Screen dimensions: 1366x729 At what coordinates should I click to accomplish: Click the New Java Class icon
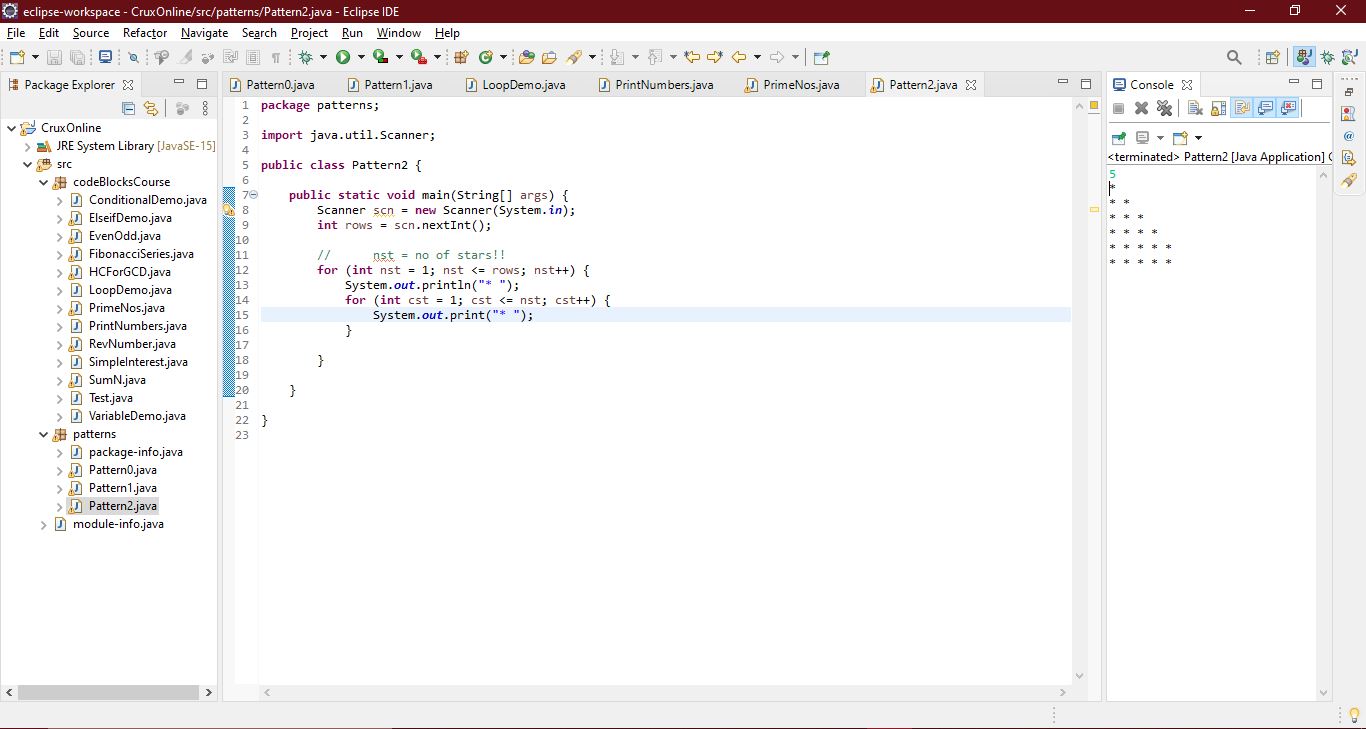[486, 57]
